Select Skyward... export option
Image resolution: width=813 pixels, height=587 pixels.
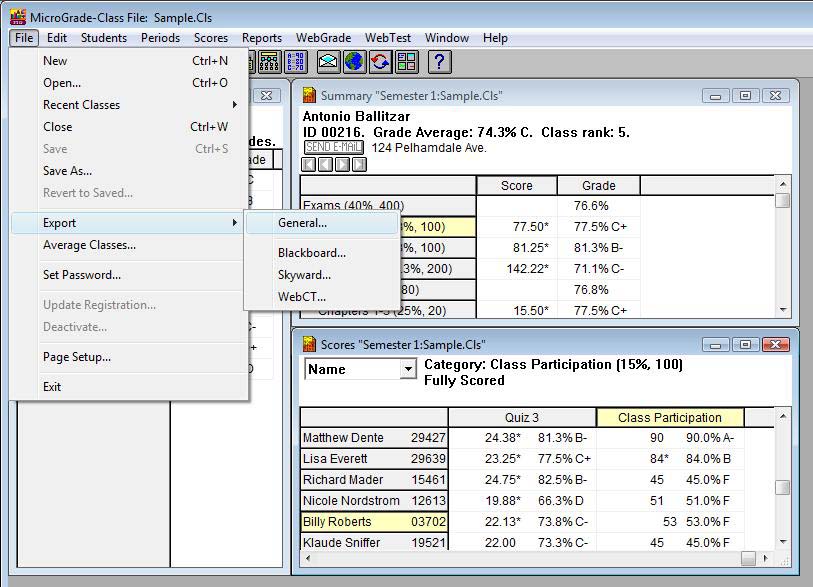click(321, 275)
